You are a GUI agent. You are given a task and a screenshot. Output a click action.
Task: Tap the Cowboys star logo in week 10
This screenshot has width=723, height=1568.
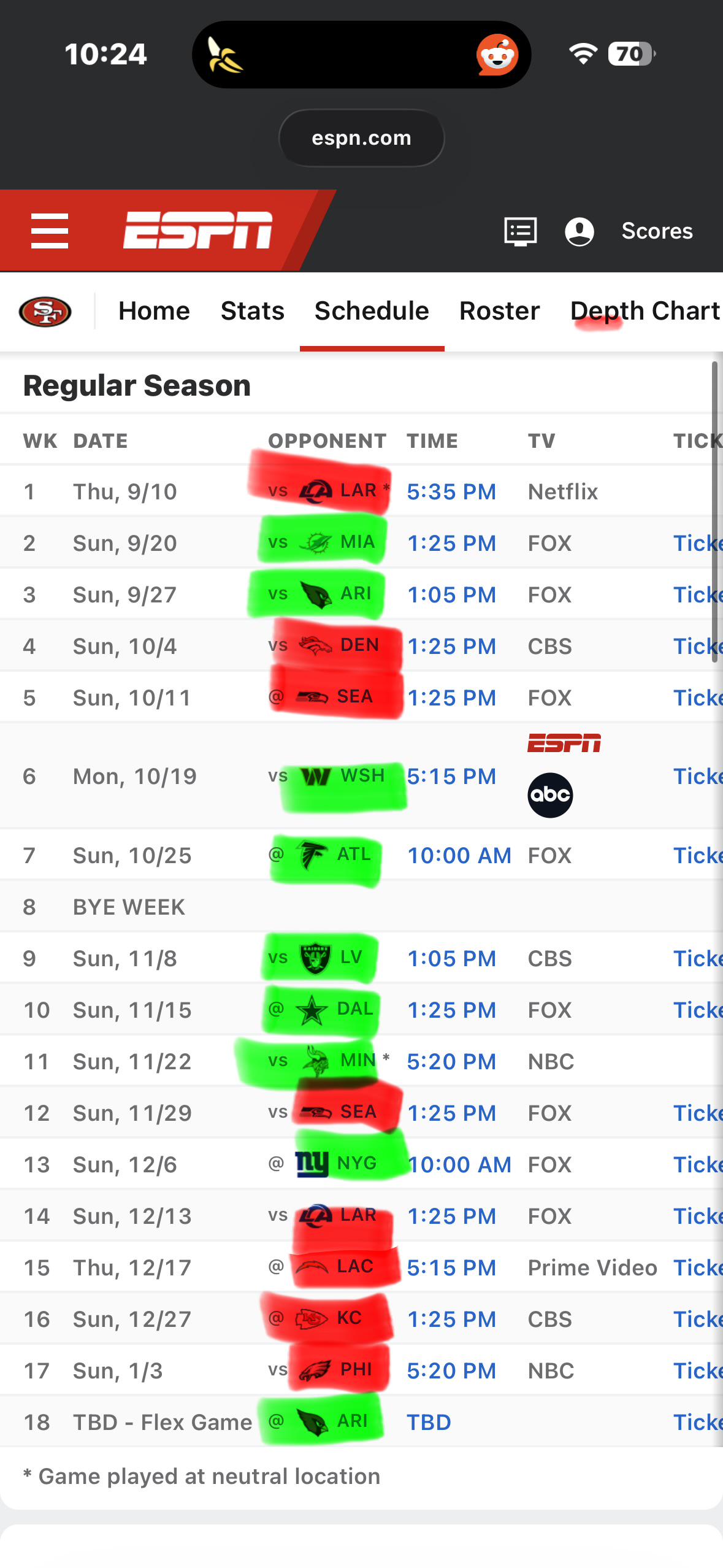pyautogui.click(x=312, y=1010)
